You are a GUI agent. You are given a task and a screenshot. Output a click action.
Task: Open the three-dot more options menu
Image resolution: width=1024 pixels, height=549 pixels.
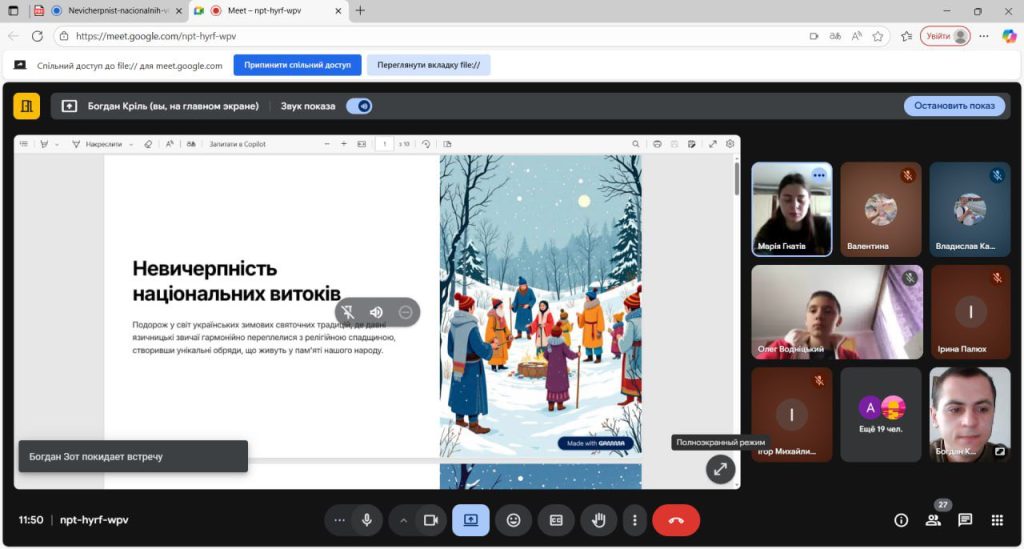635,520
